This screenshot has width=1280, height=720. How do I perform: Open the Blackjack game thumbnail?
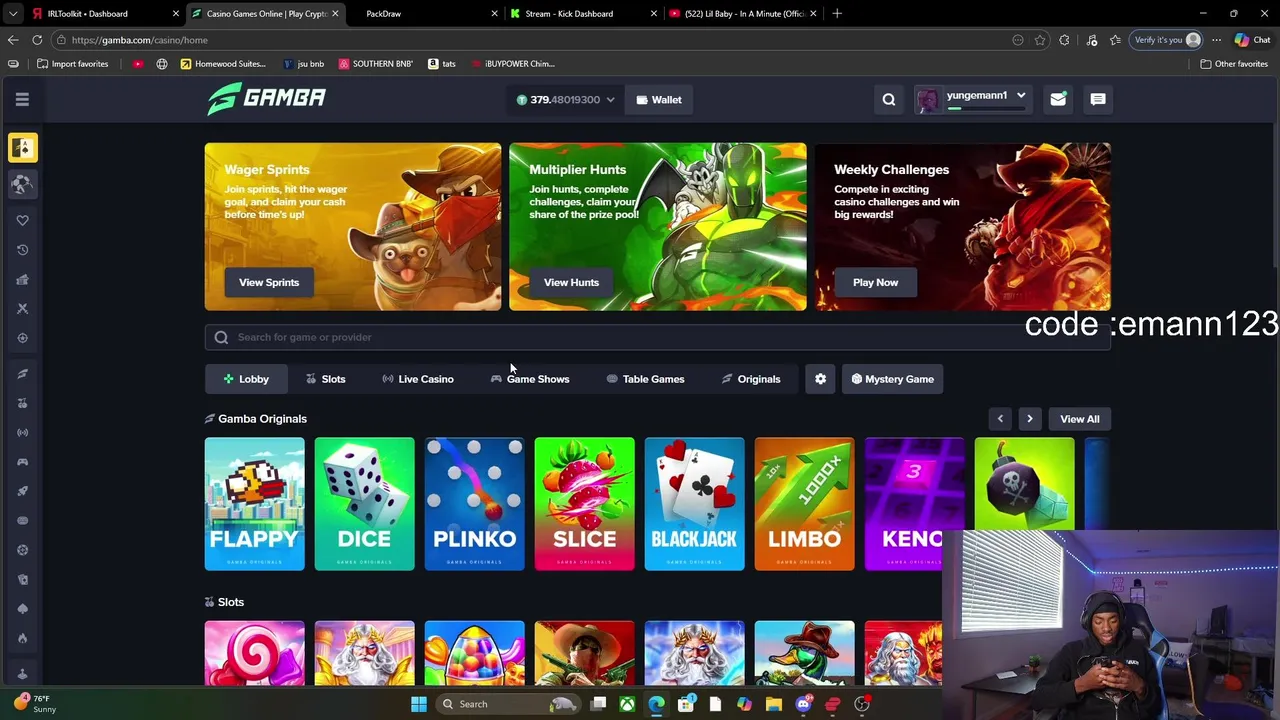click(x=694, y=504)
